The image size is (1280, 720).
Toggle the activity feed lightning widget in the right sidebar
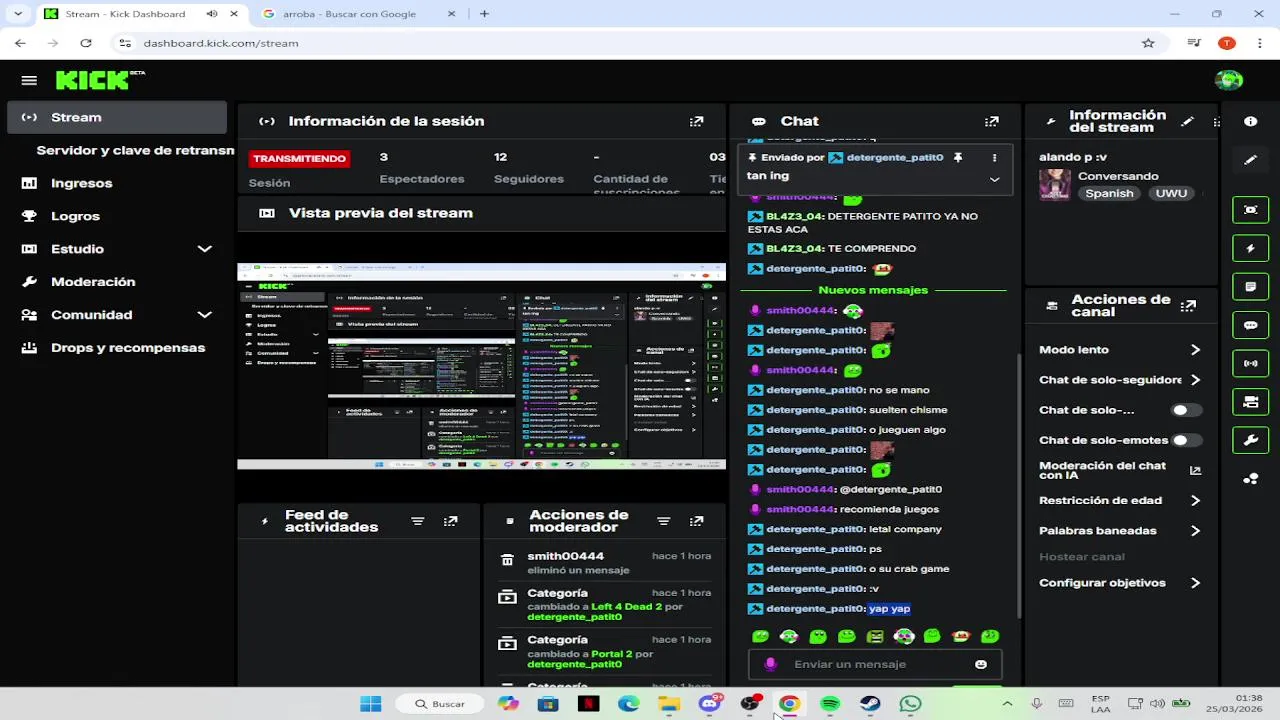(x=1250, y=248)
